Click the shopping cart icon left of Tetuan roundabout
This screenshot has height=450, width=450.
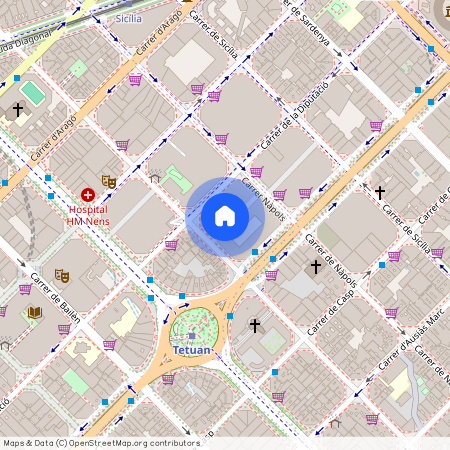click(x=109, y=345)
